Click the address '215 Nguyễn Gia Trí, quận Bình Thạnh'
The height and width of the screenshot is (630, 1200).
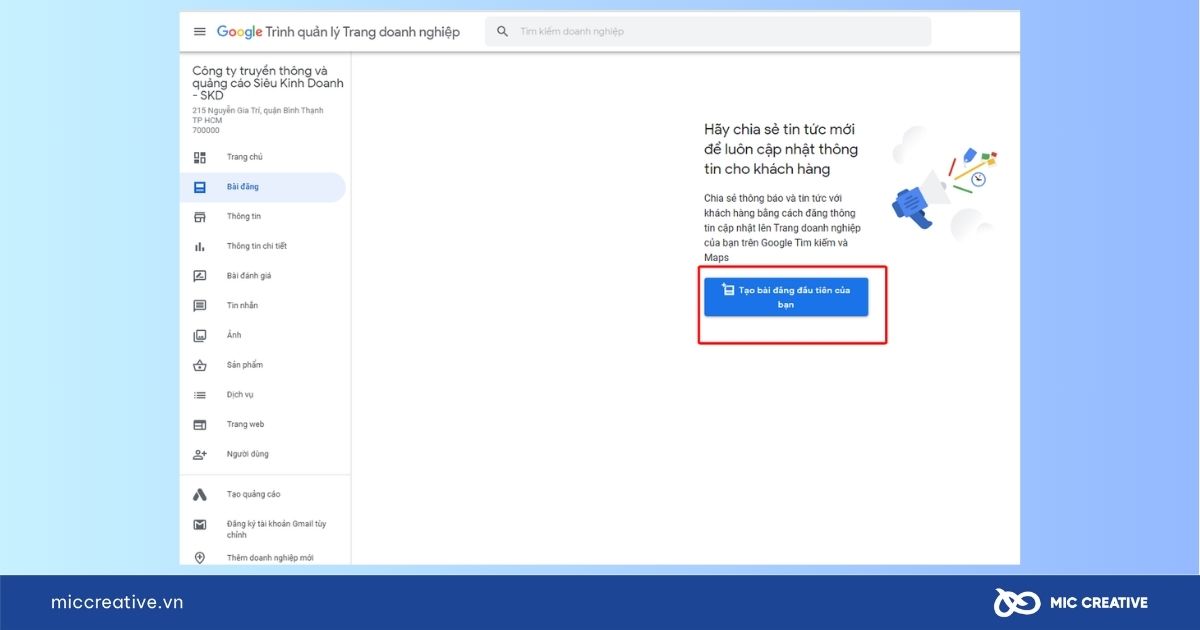click(x=258, y=110)
